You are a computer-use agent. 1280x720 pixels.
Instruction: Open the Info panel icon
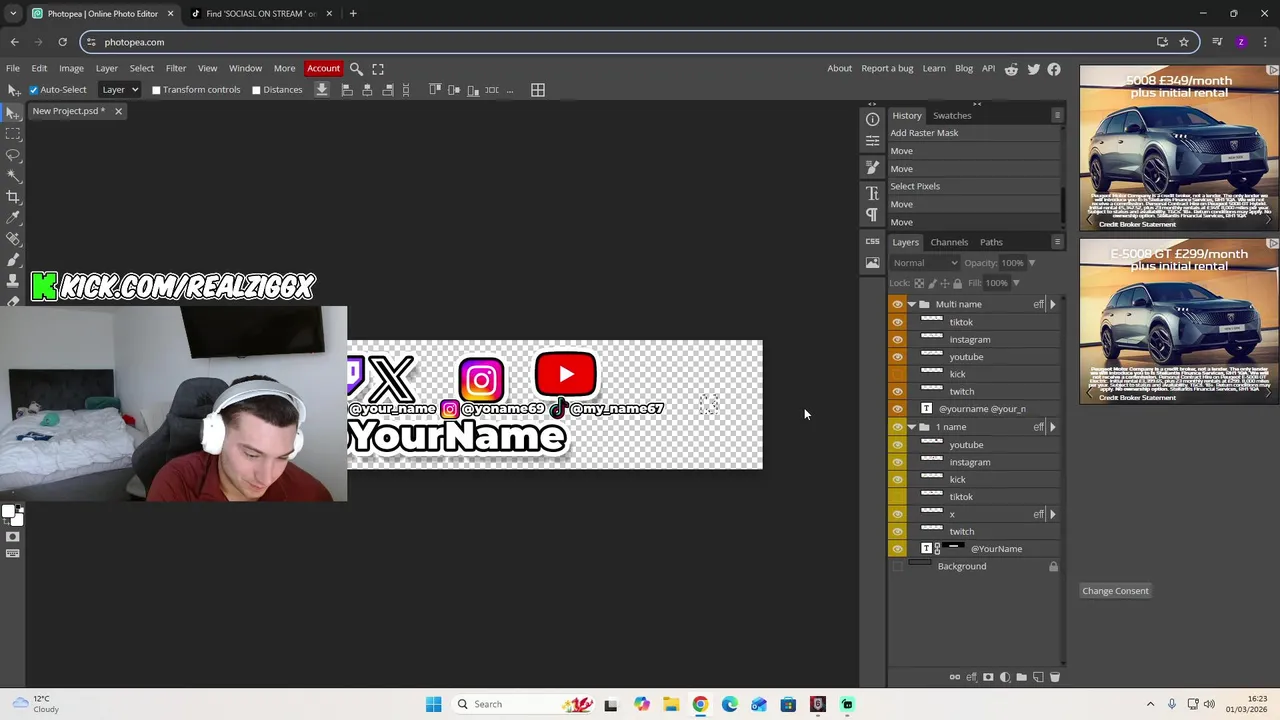coord(872,119)
